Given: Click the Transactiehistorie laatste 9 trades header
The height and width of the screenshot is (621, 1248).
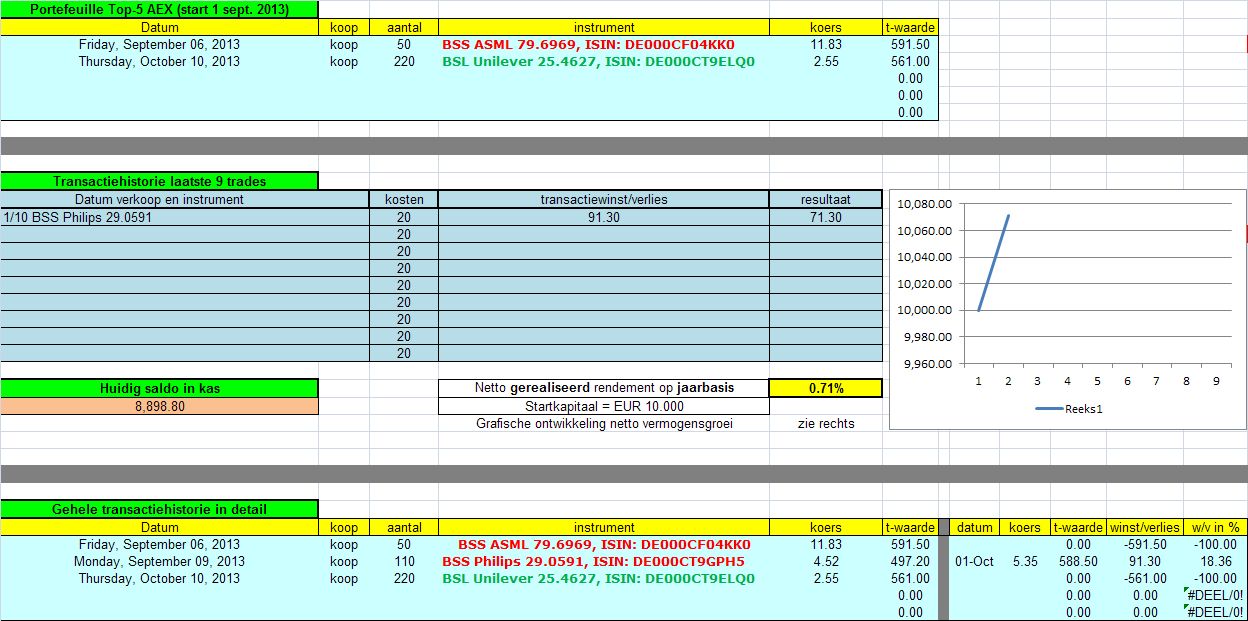Looking at the screenshot, I should tap(159, 181).
